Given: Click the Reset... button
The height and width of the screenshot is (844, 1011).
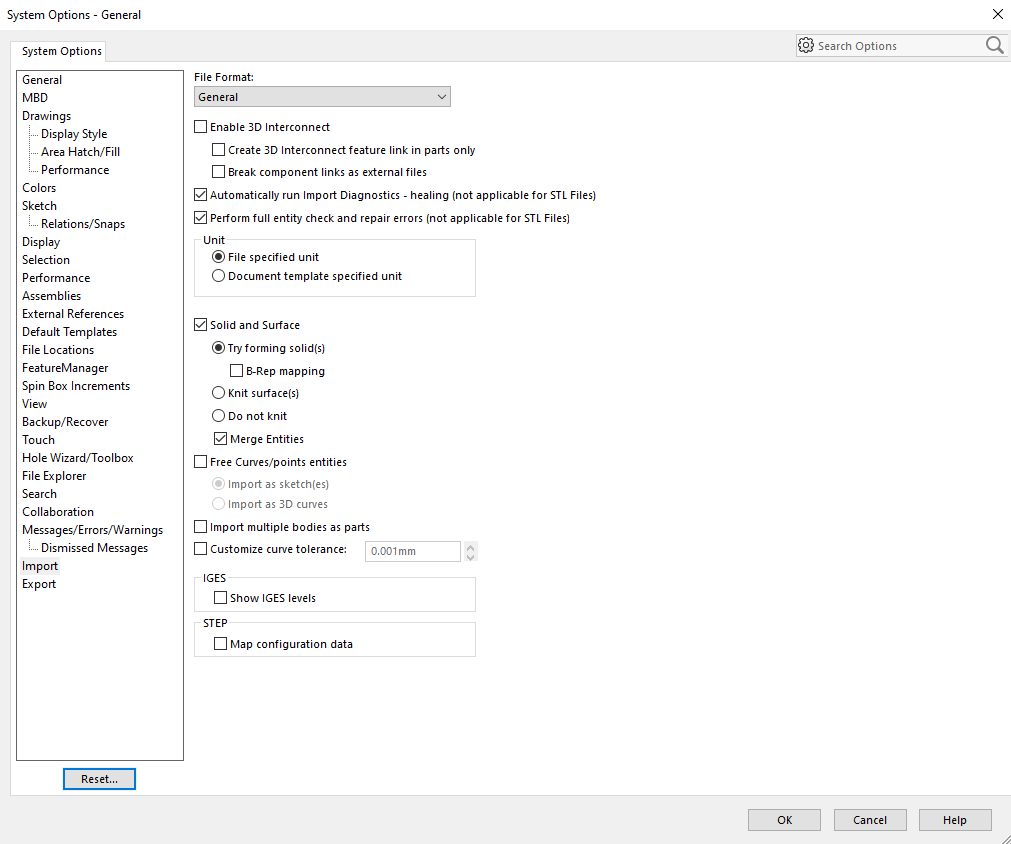Looking at the screenshot, I should coord(99,779).
